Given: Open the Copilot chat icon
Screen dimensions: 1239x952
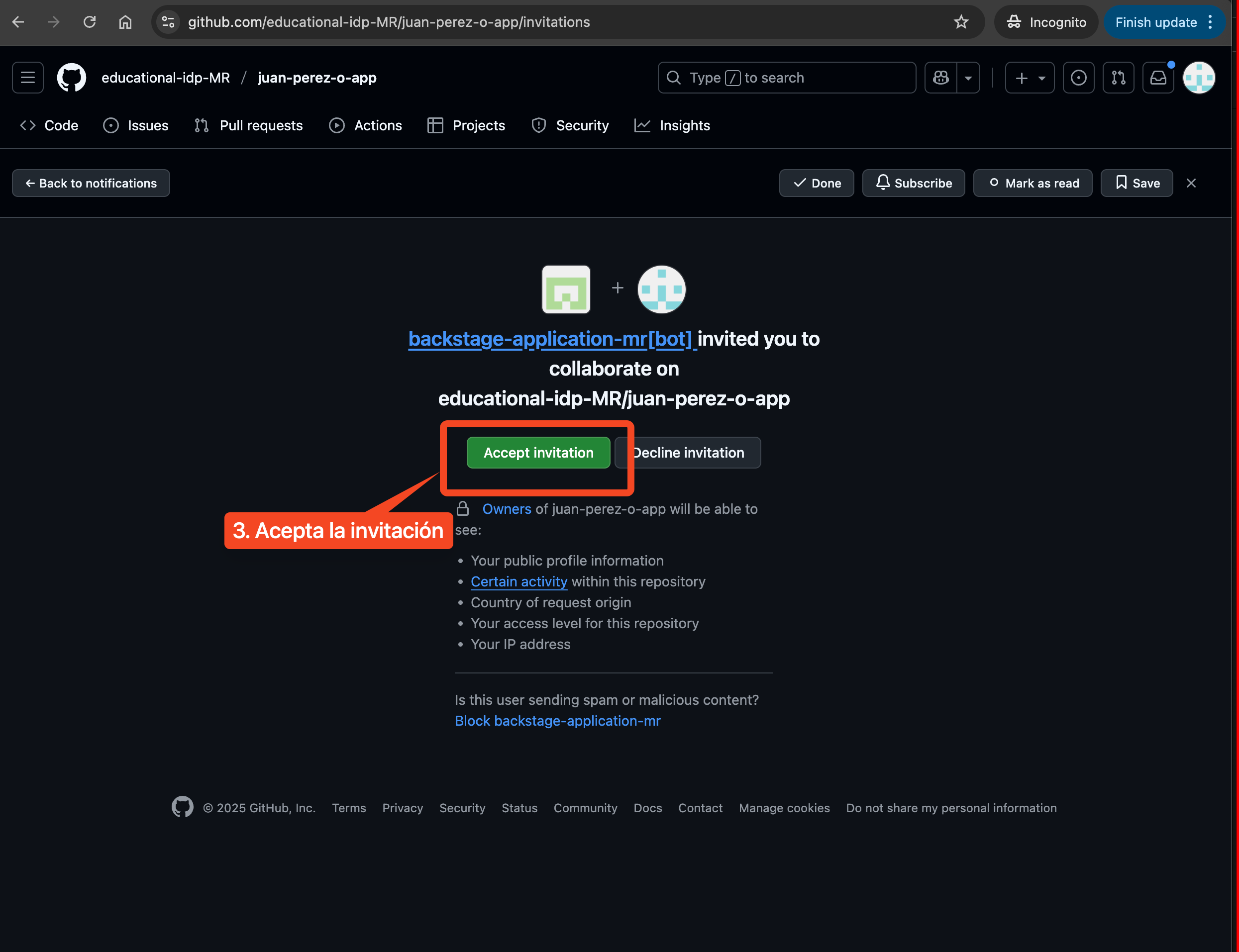Looking at the screenshot, I should tap(941, 78).
